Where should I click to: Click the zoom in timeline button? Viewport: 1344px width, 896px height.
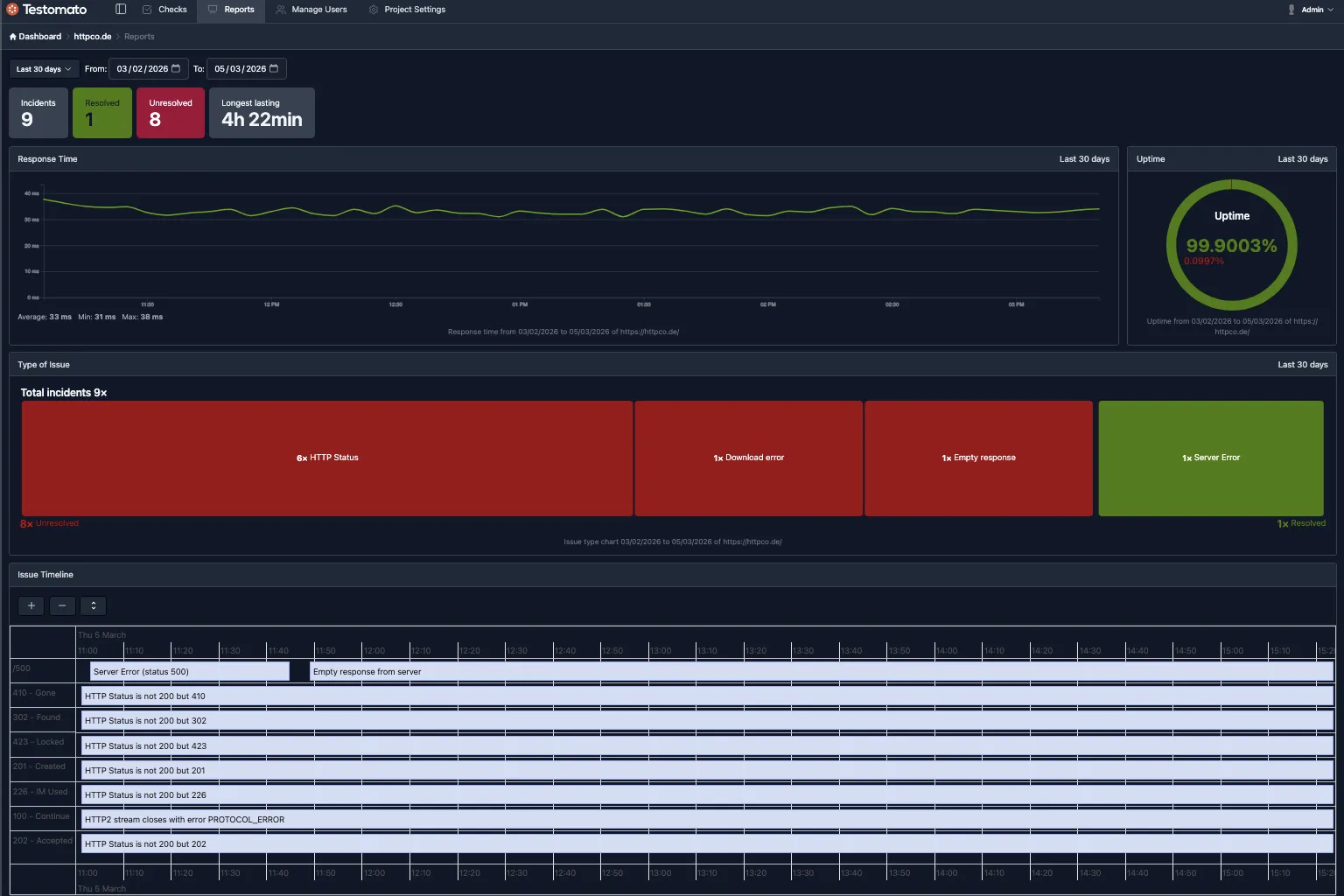pyautogui.click(x=31, y=605)
